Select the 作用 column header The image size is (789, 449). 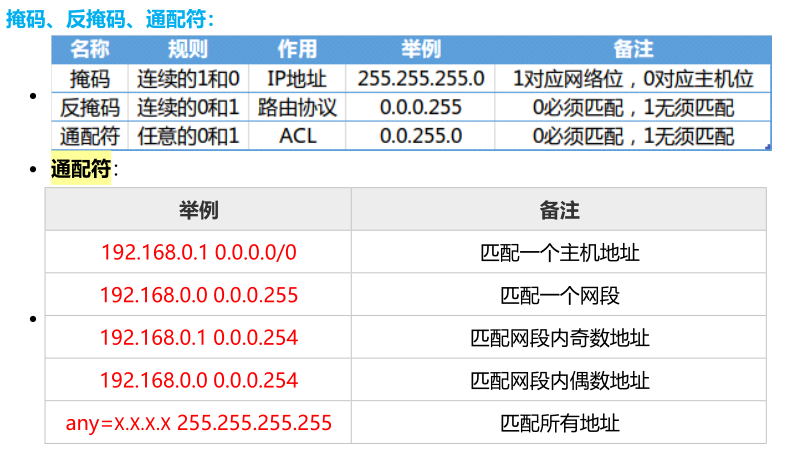pos(297,49)
